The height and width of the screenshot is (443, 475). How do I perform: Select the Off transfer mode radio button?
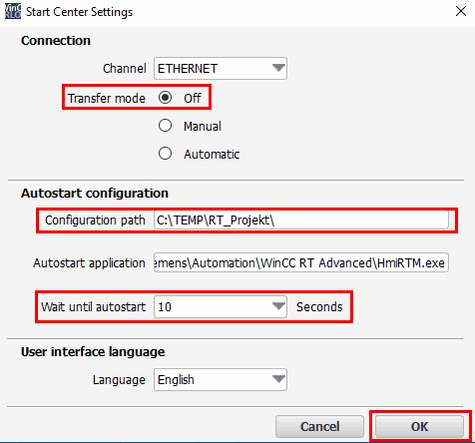pos(165,98)
